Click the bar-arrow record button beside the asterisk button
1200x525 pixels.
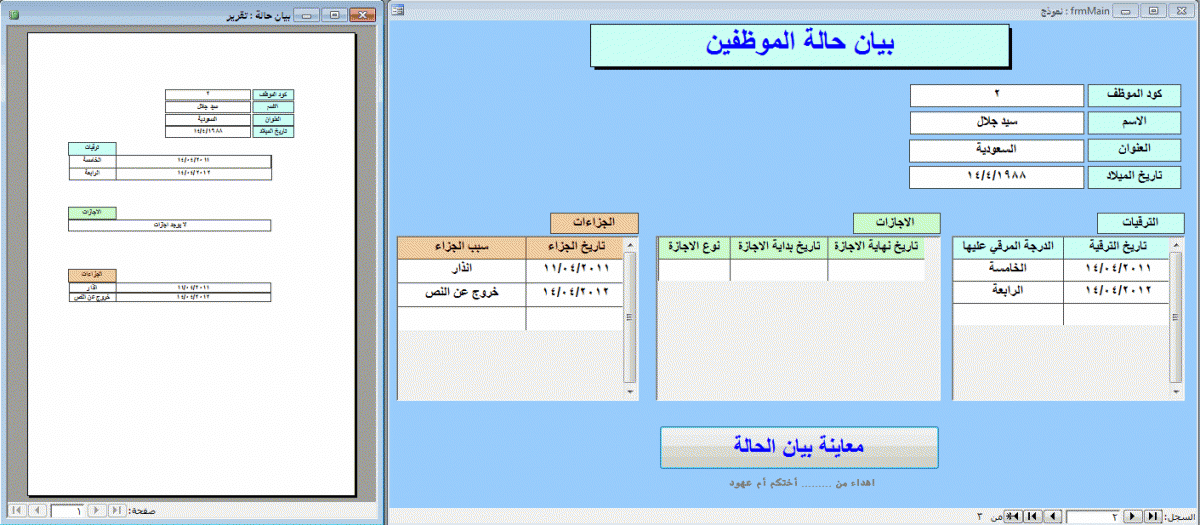point(1033,516)
